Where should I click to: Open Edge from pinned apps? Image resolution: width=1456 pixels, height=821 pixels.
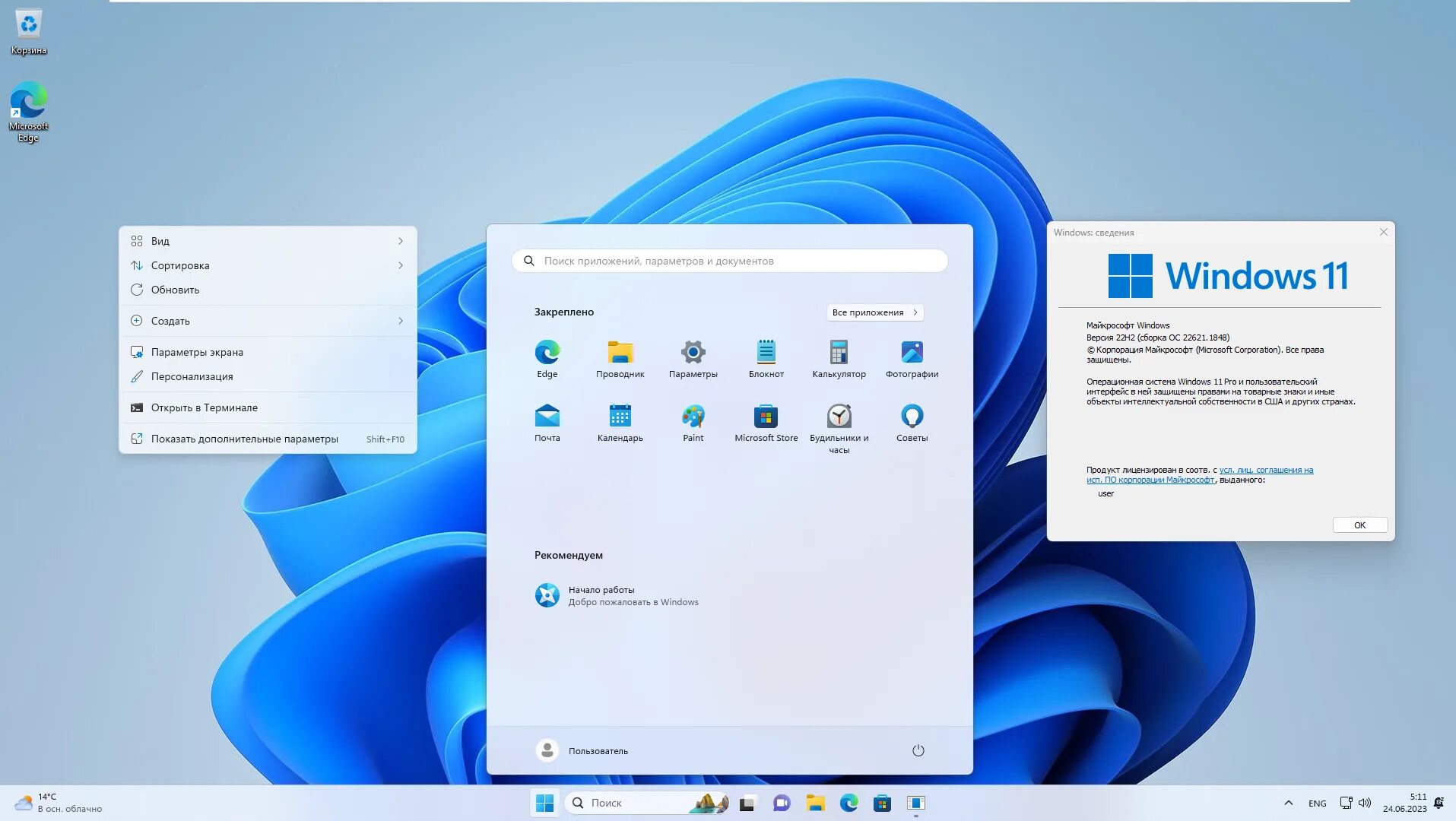547,359
